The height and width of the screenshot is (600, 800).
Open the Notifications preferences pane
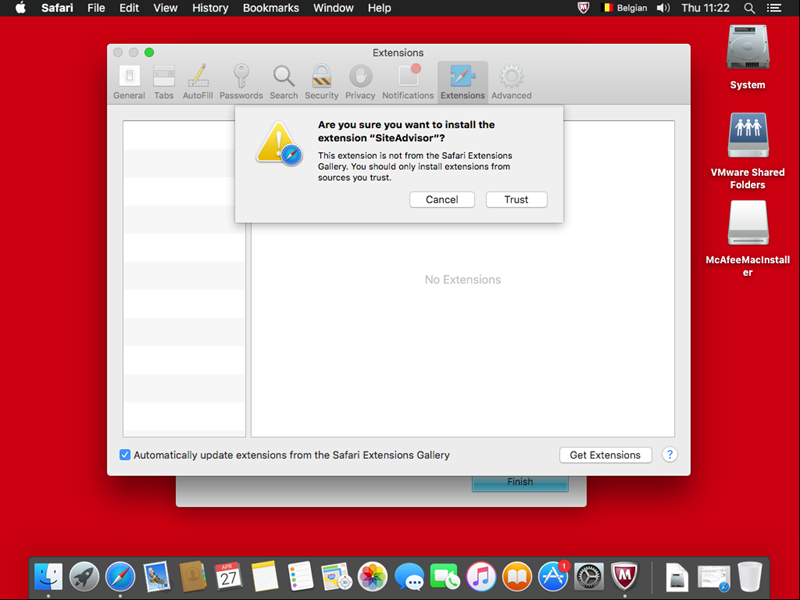(408, 82)
